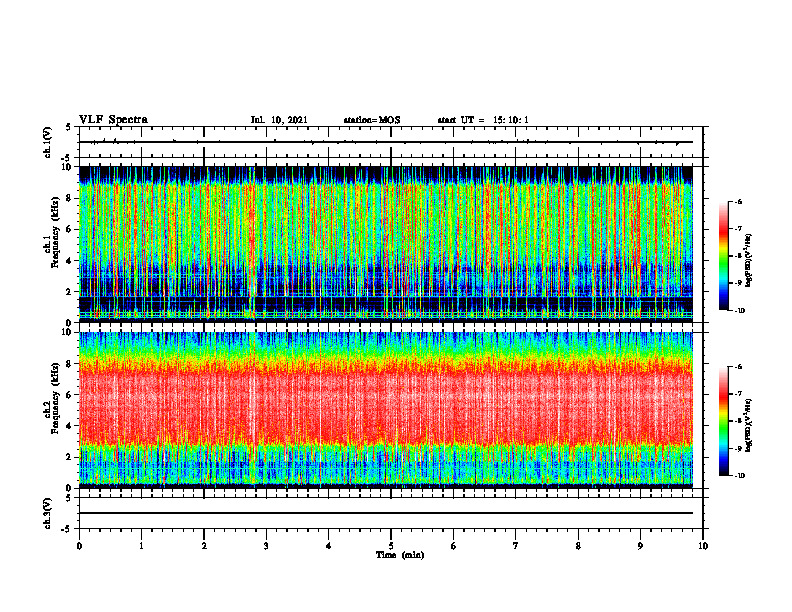The width and height of the screenshot is (792, 612).
Task: Click the "10" kHz tick of ch.2 spectrogram
Action: pyautogui.click(x=69, y=332)
